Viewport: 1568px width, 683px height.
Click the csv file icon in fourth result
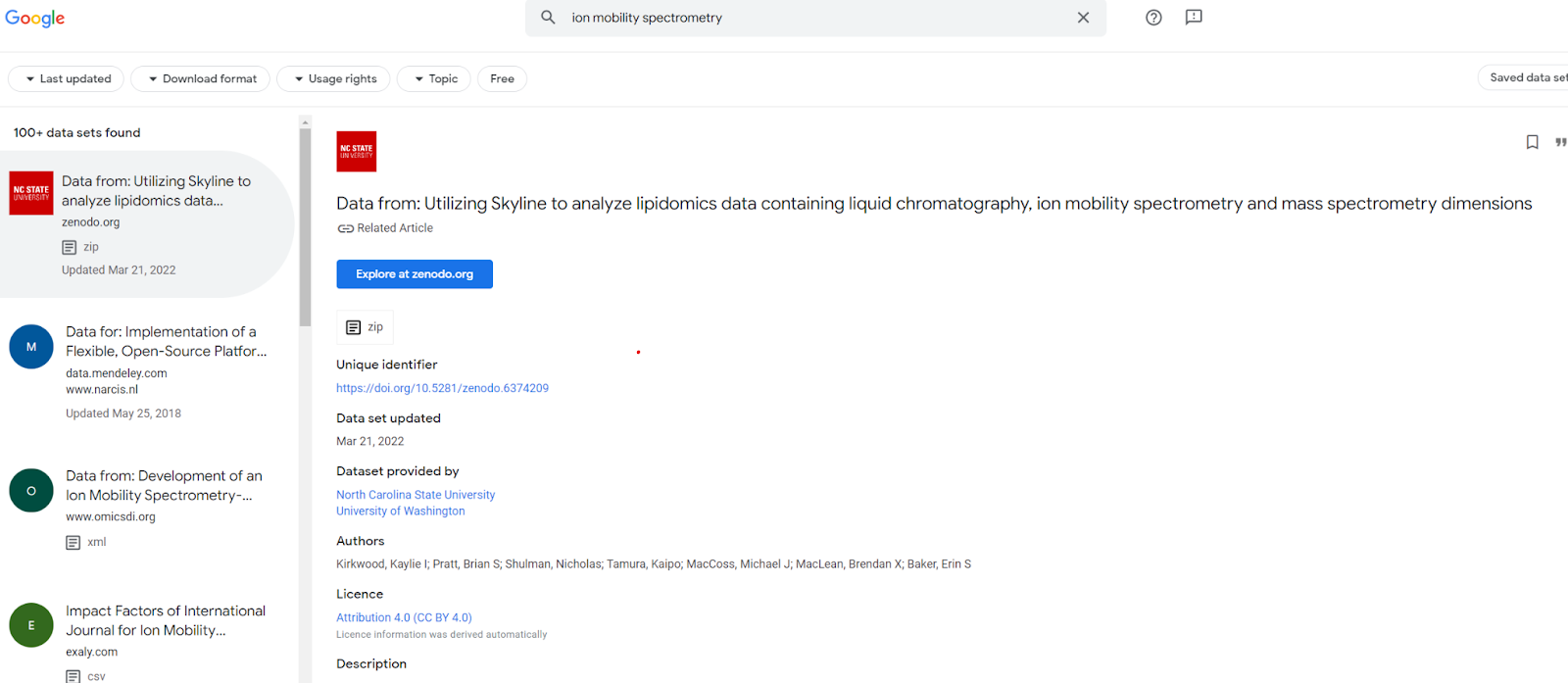[x=73, y=676]
